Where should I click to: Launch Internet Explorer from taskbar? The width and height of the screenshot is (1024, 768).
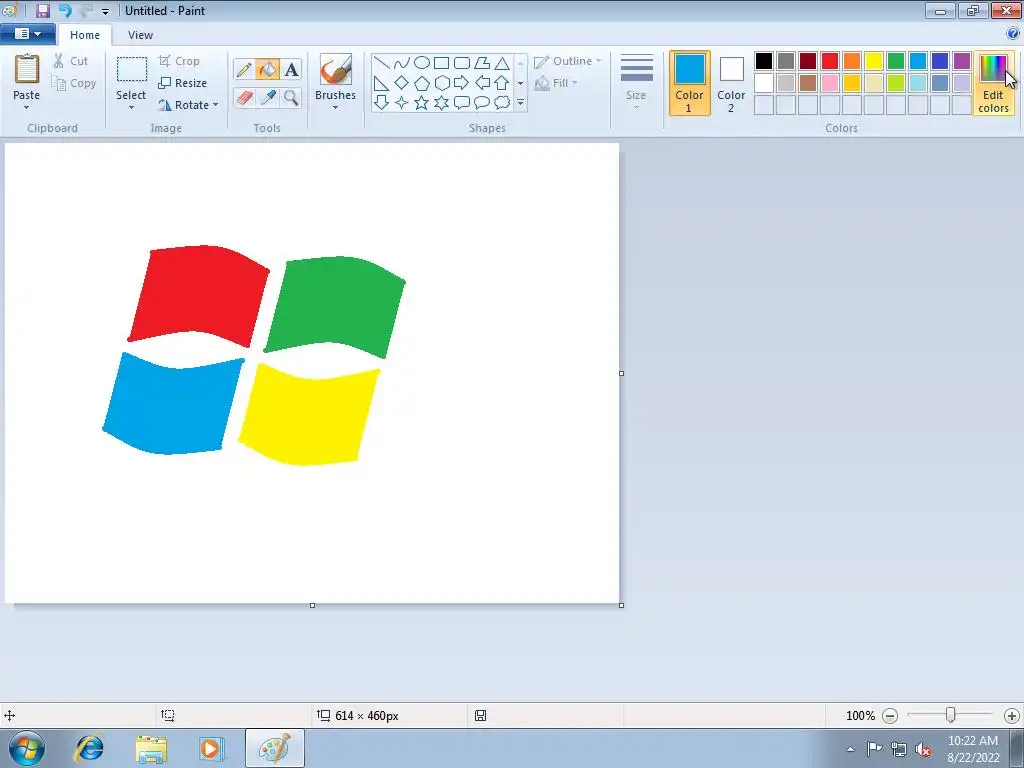click(x=89, y=748)
